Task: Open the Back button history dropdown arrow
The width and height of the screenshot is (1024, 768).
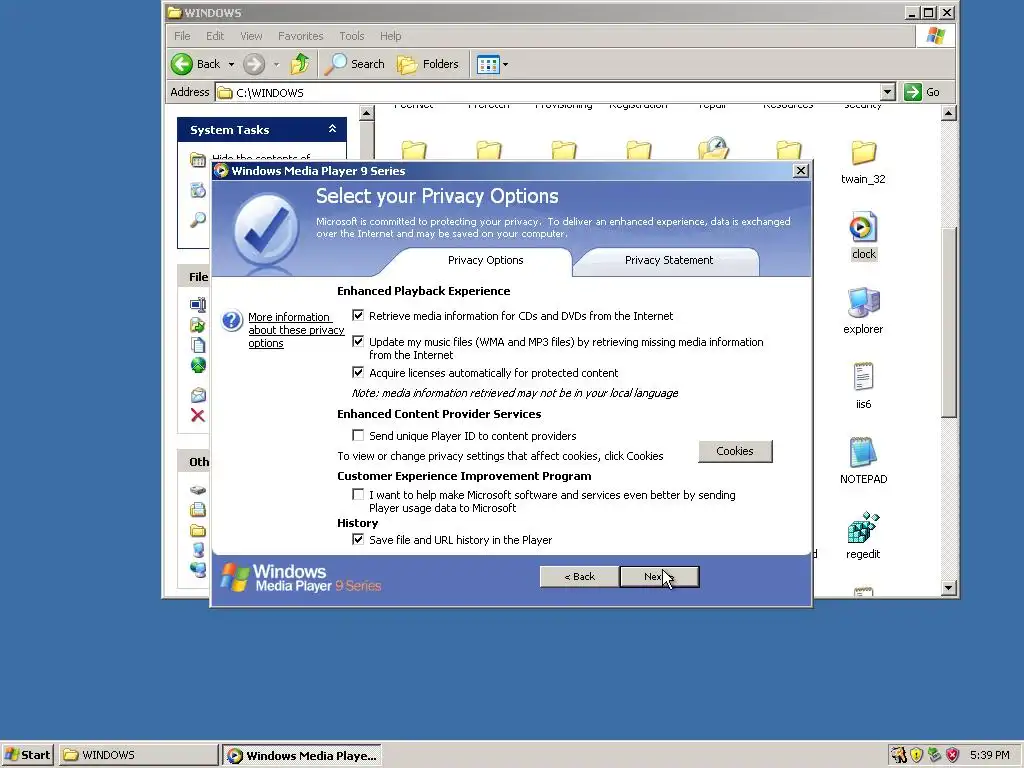Action: (231, 64)
